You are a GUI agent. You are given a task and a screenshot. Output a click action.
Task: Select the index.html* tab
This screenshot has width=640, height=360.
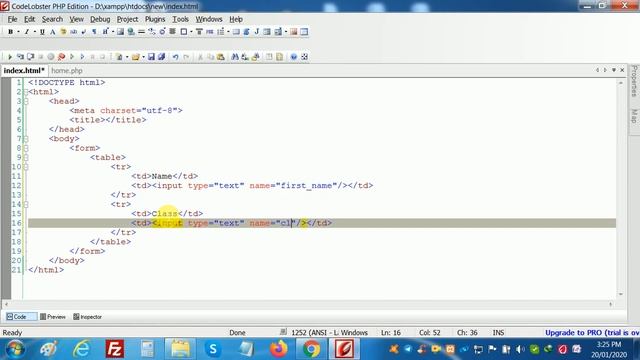(24, 71)
